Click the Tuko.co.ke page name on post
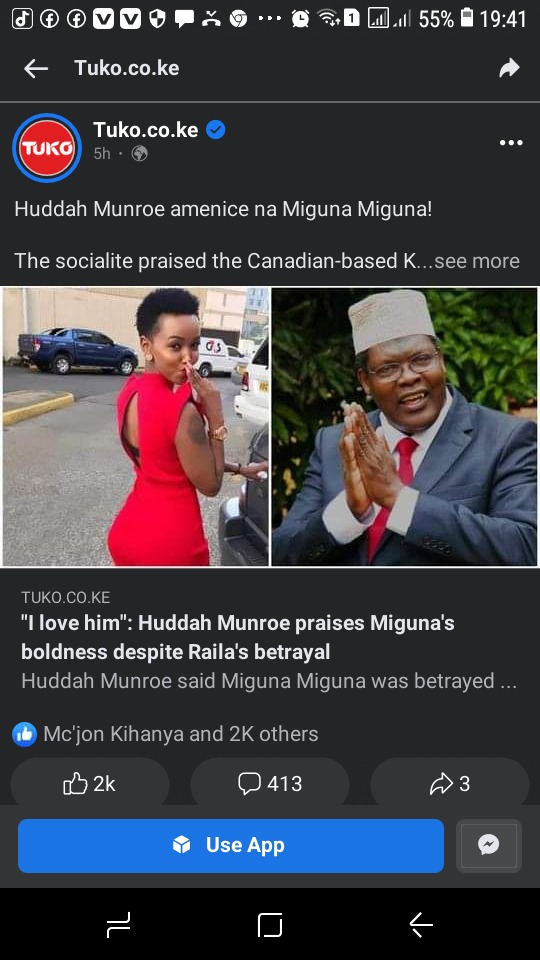The image size is (540, 960). pos(146,130)
